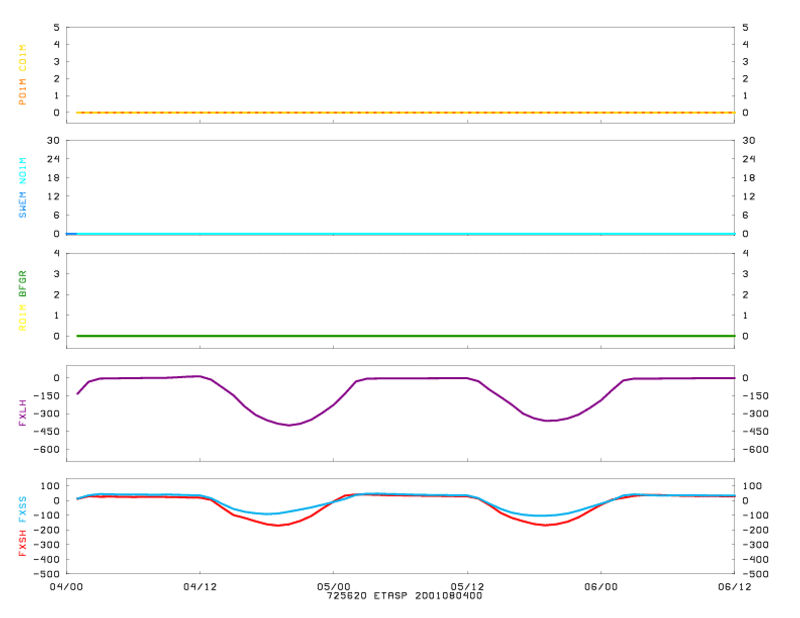
Task: Click the 30 tick on SWEM left axis
Action: pos(54,140)
